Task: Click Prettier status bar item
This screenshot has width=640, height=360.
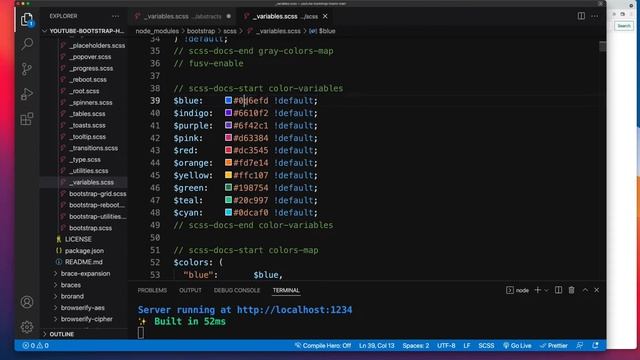Action: [x=553, y=345]
